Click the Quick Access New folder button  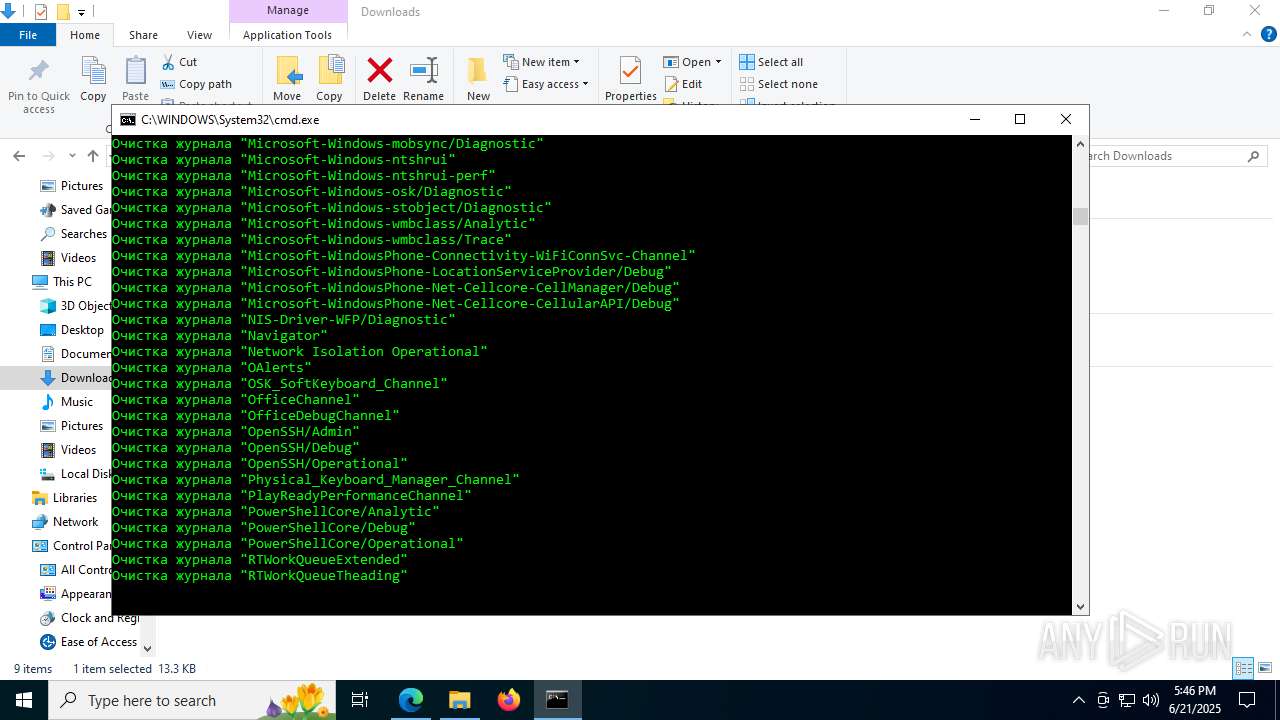tap(63, 12)
